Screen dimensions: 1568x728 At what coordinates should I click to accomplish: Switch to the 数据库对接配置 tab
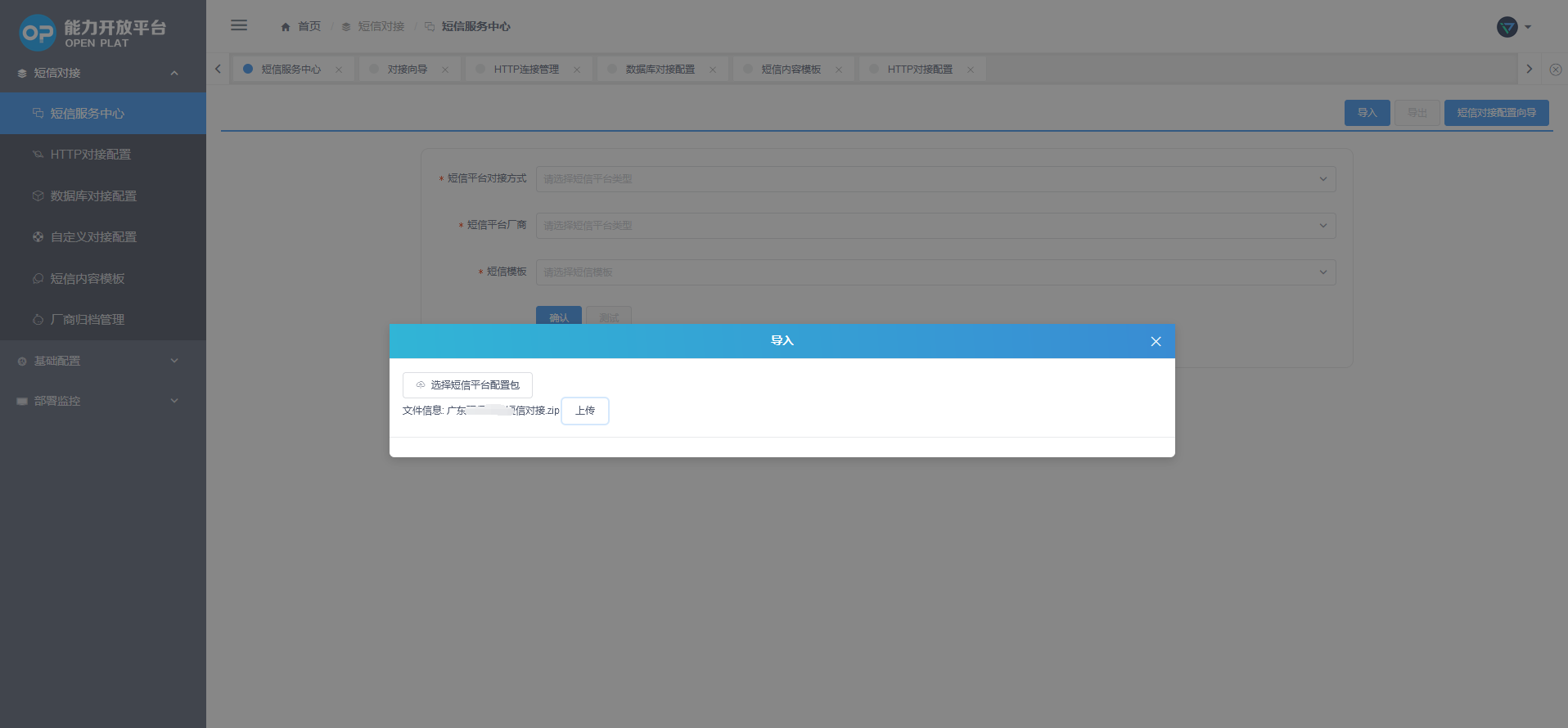(663, 70)
